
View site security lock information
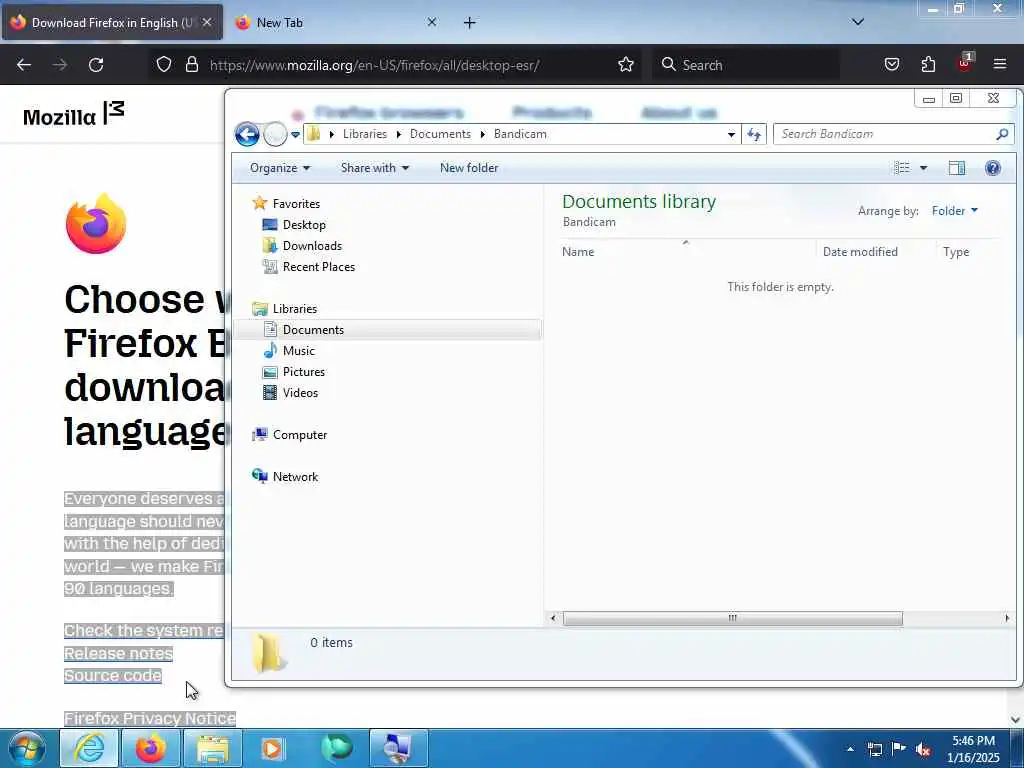[191, 65]
